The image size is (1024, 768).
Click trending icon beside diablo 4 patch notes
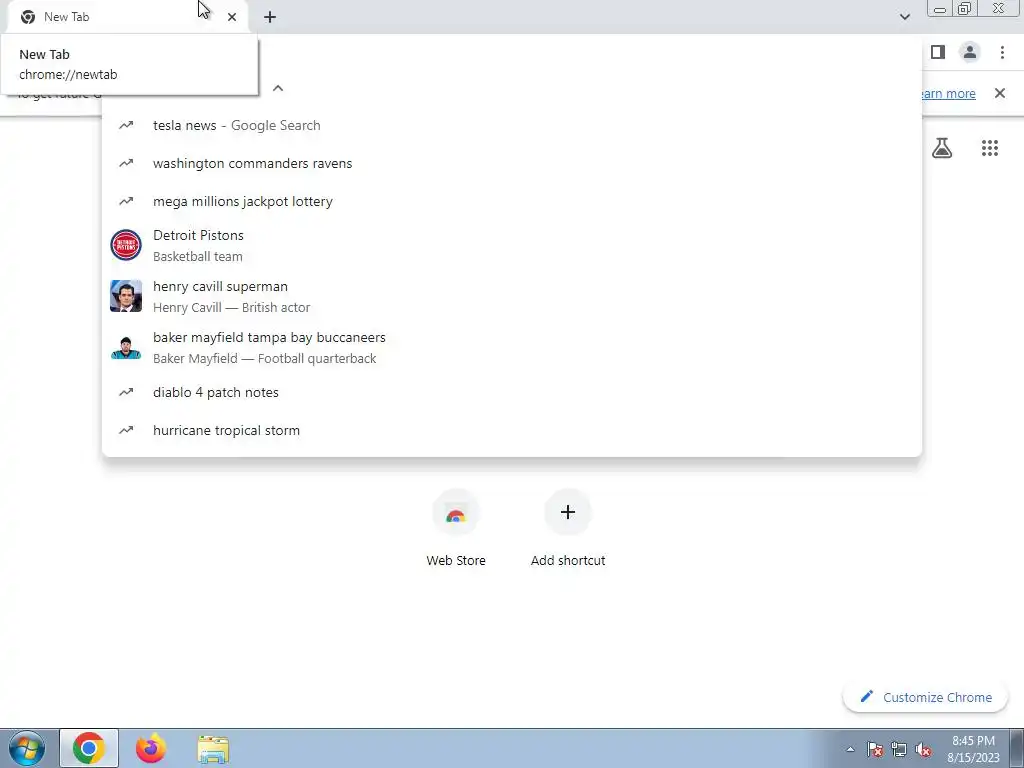click(126, 392)
